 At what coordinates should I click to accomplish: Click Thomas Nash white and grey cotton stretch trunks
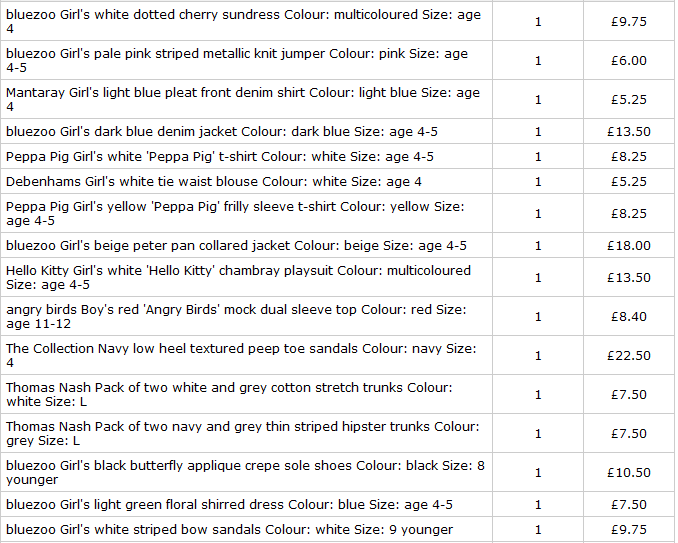tap(229, 394)
